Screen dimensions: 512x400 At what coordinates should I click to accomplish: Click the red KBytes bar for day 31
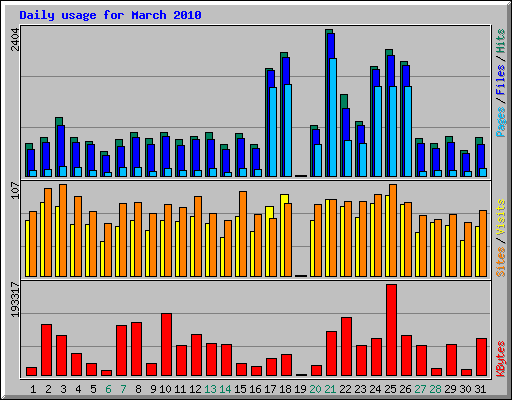click(481, 357)
